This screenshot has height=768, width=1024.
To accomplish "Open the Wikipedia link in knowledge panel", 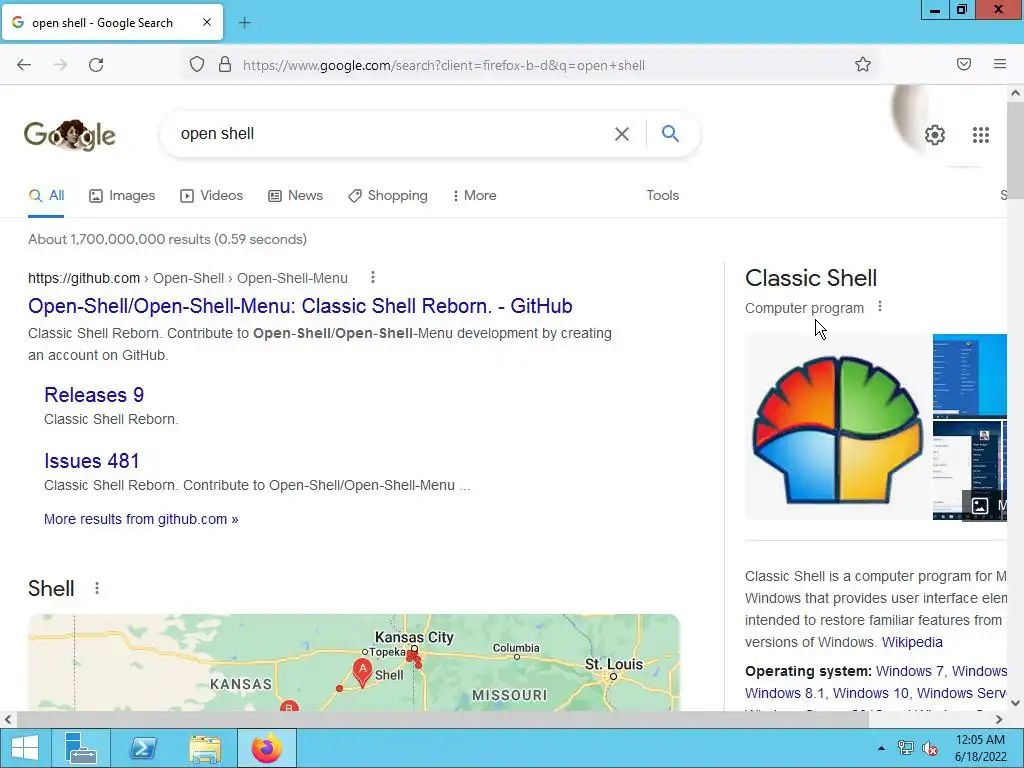I will point(912,642).
